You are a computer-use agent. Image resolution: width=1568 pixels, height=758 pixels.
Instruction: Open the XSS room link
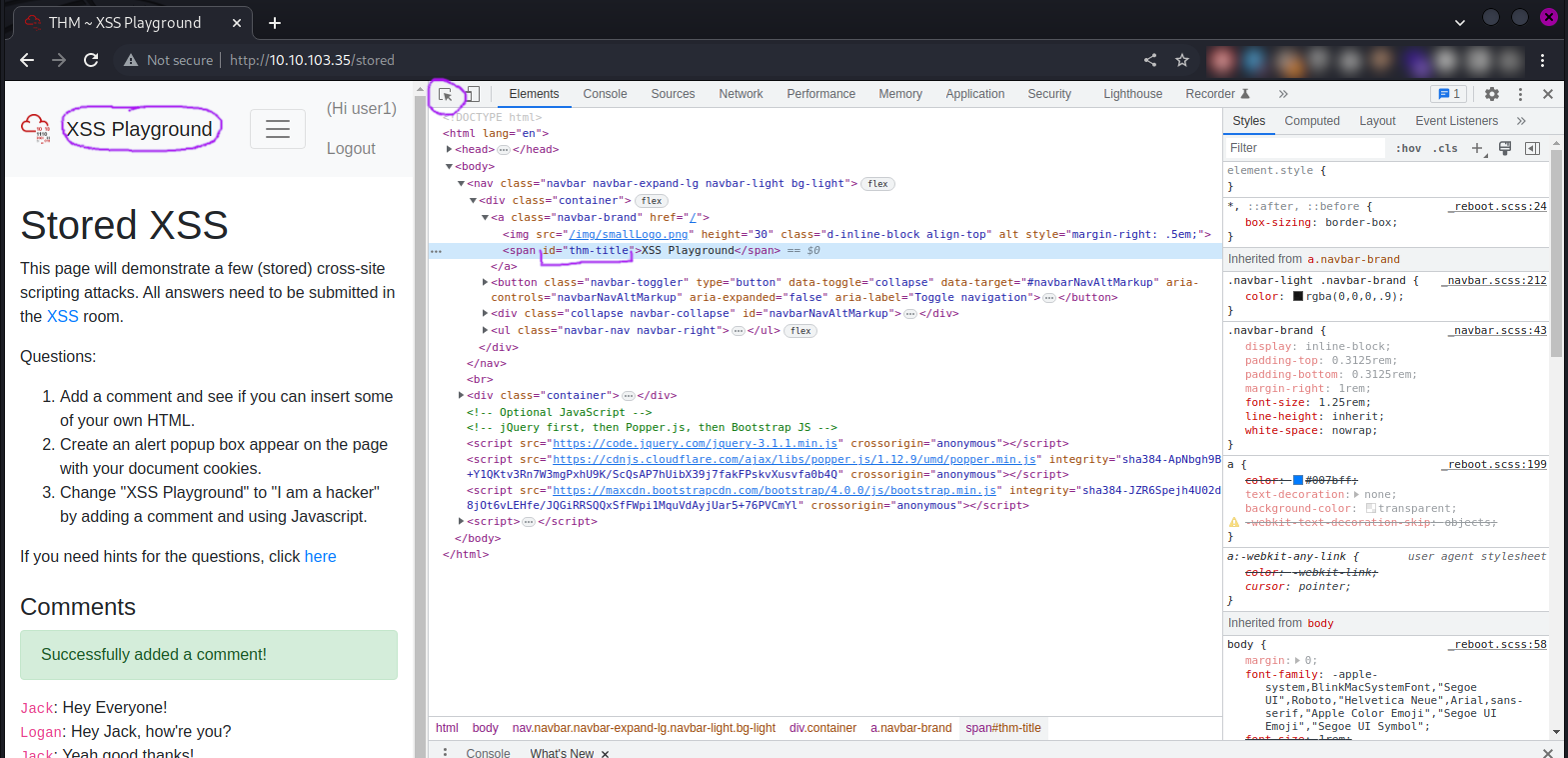(x=62, y=316)
